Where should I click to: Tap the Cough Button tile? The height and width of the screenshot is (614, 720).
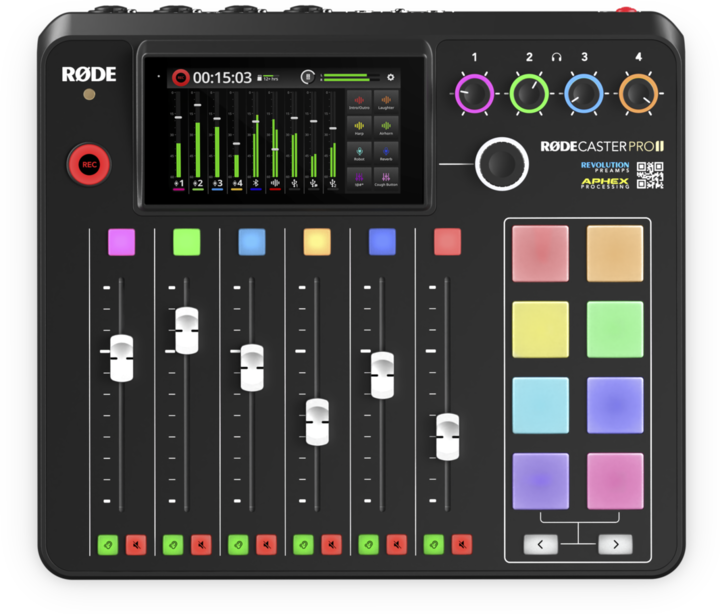click(386, 179)
